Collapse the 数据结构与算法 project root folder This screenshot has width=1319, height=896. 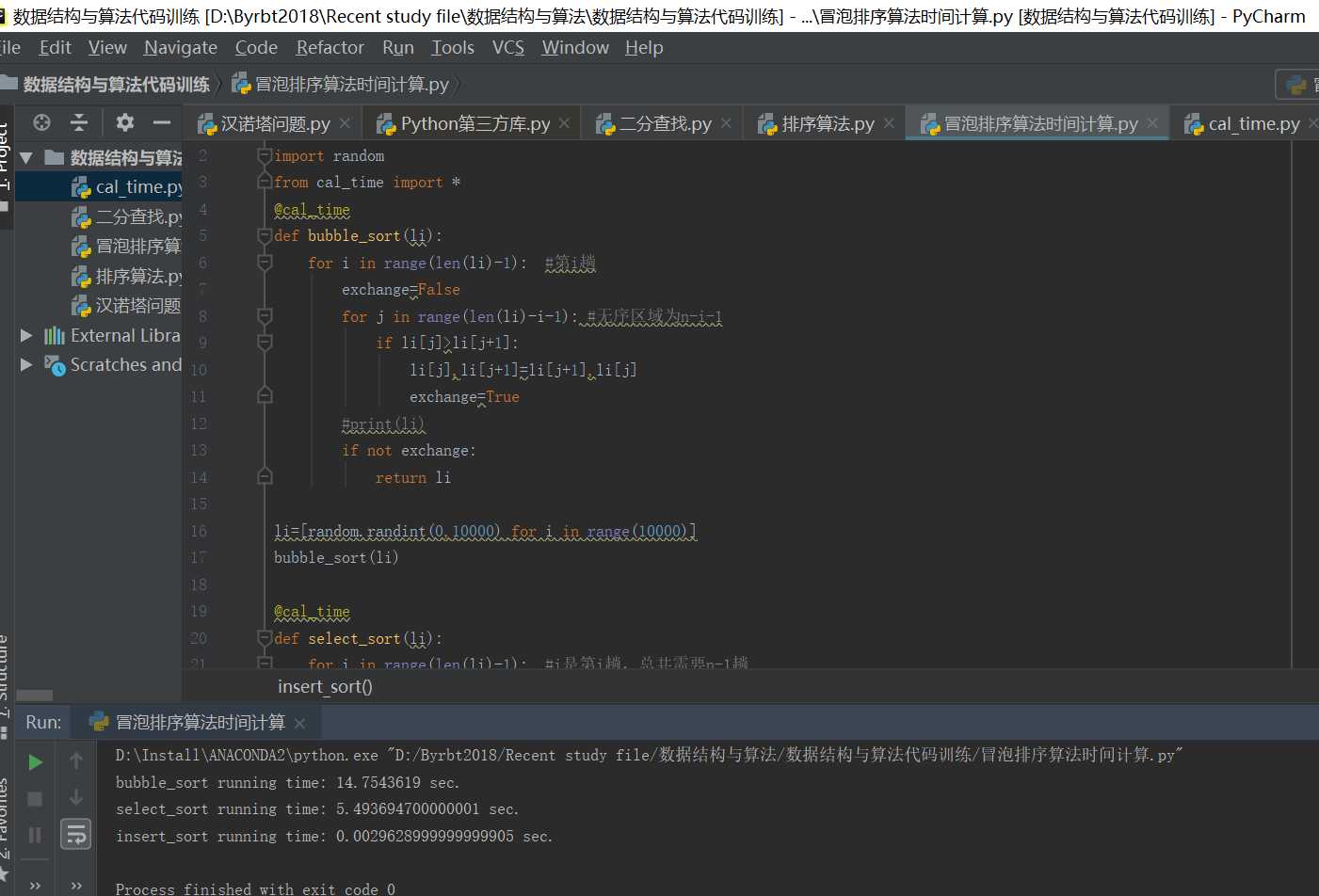tap(26, 158)
